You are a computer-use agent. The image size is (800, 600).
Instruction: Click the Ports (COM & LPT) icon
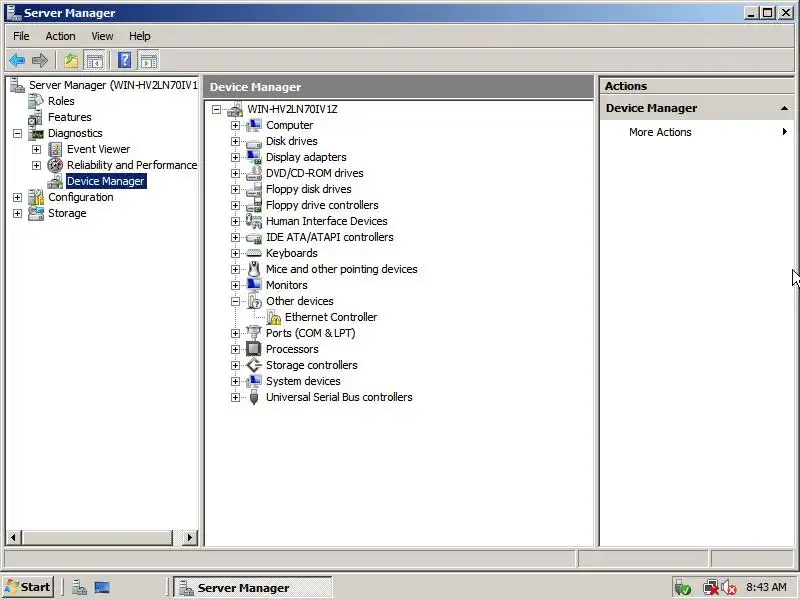click(x=254, y=333)
